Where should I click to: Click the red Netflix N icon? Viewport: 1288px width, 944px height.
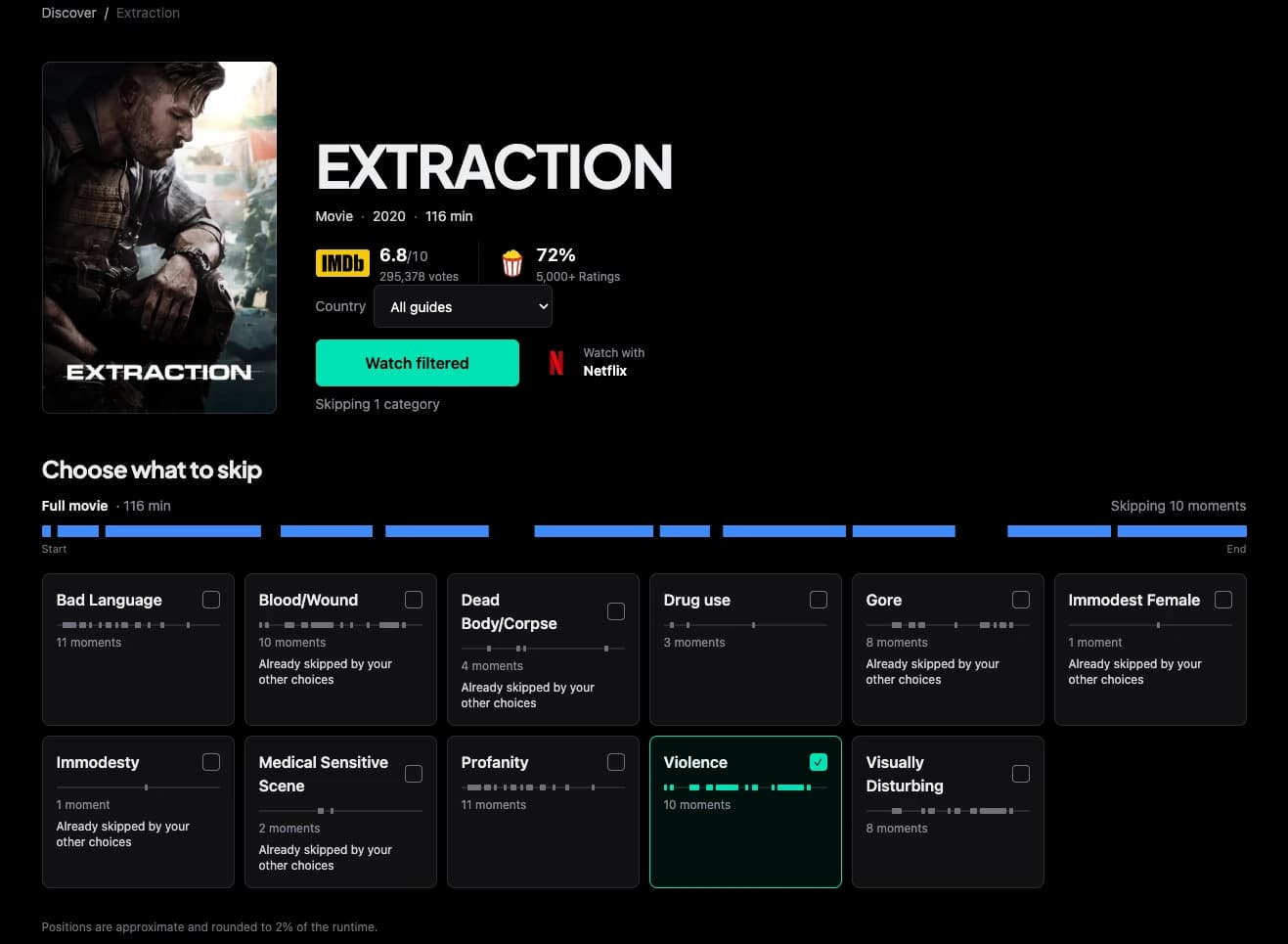pos(556,363)
